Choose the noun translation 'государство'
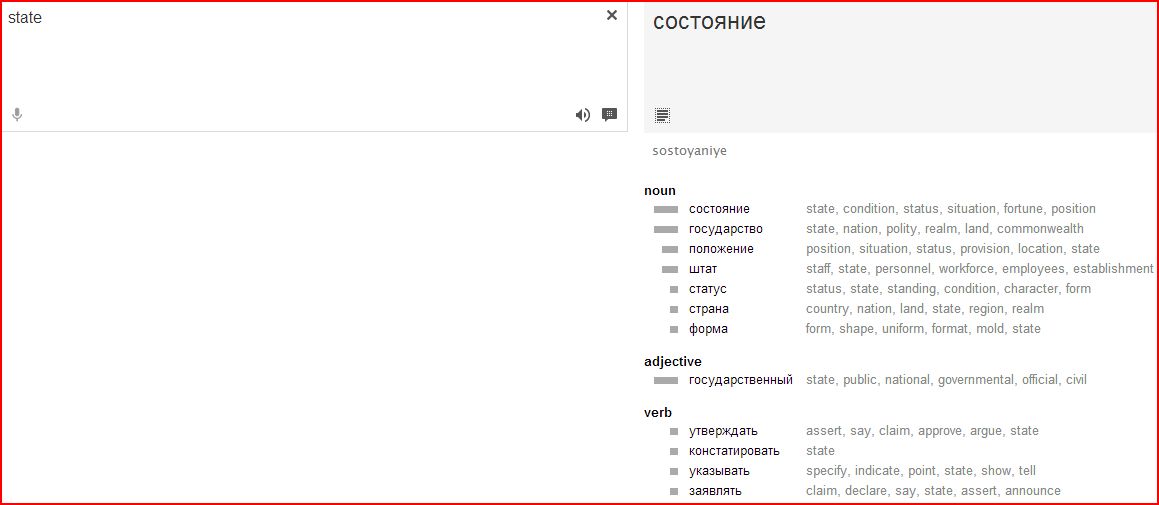 click(x=725, y=229)
